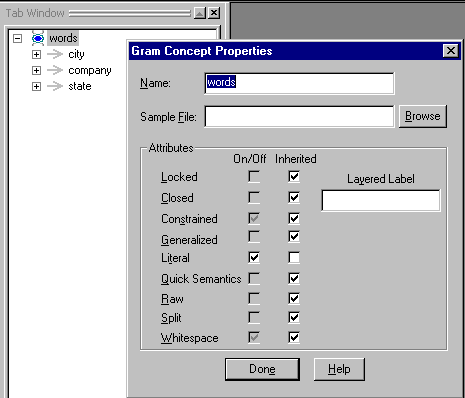Screen dimensions: 465x398
Task: Click the Split attribute label
Action: point(171,318)
